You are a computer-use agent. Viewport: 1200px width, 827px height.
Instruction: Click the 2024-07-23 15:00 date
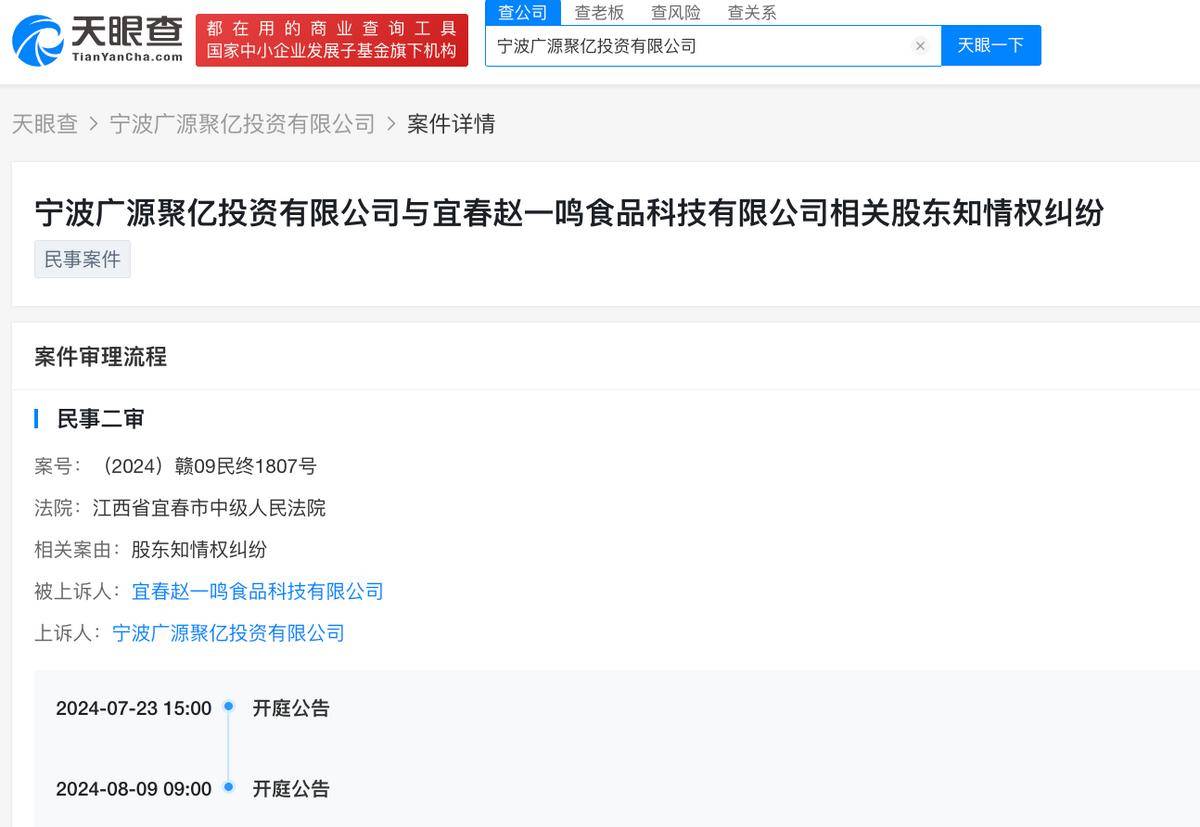[134, 708]
